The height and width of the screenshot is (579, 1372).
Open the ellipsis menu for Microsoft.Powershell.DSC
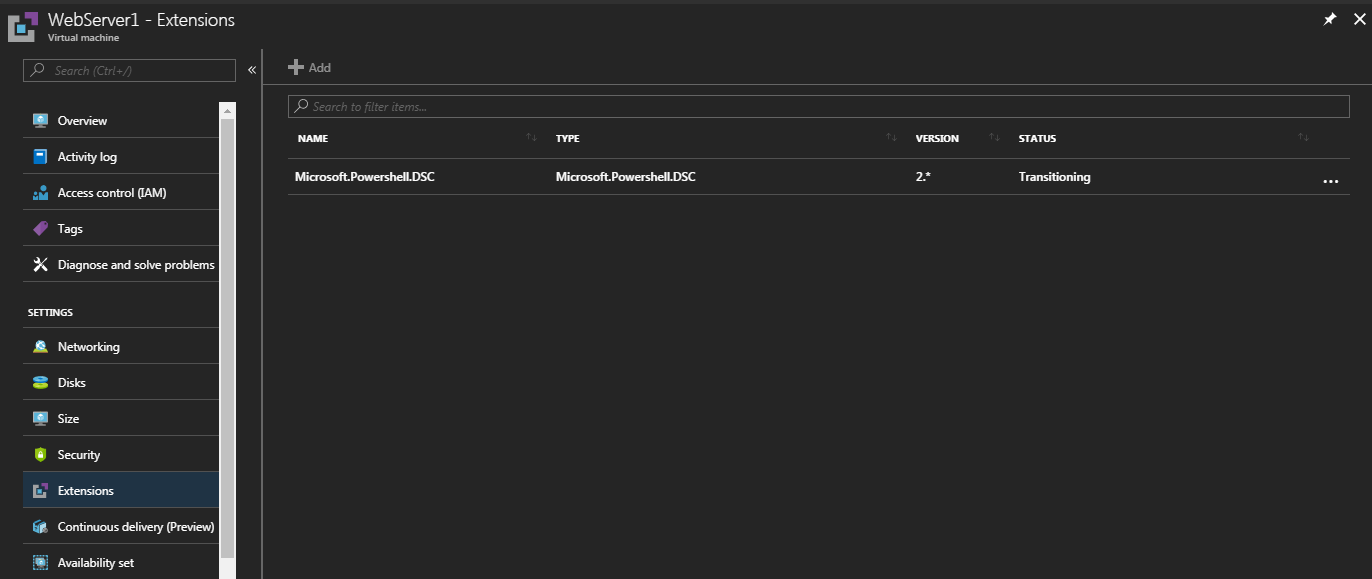click(1330, 181)
